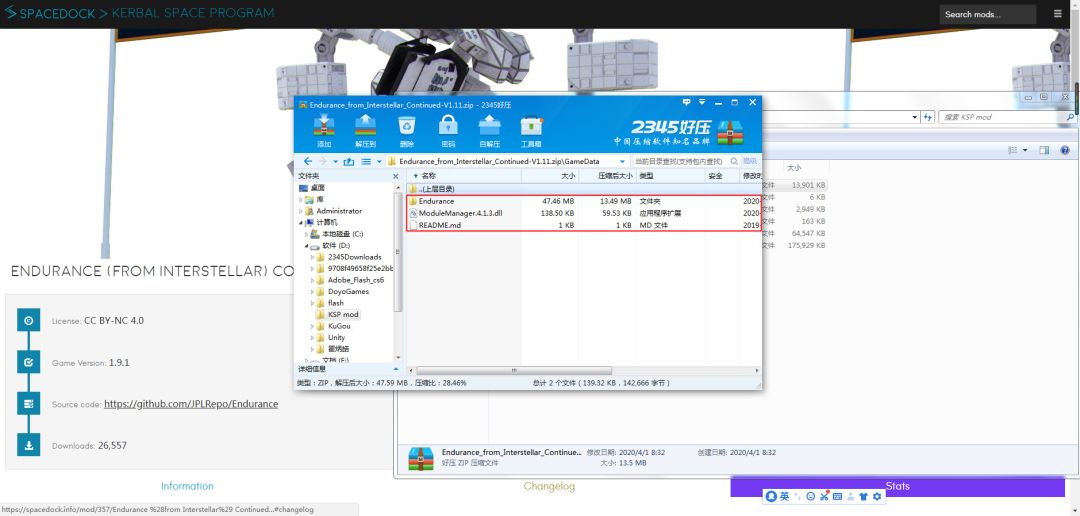1080x516 pixels.
Task: Sort by 大小 column header in archive window
Action: coord(550,176)
